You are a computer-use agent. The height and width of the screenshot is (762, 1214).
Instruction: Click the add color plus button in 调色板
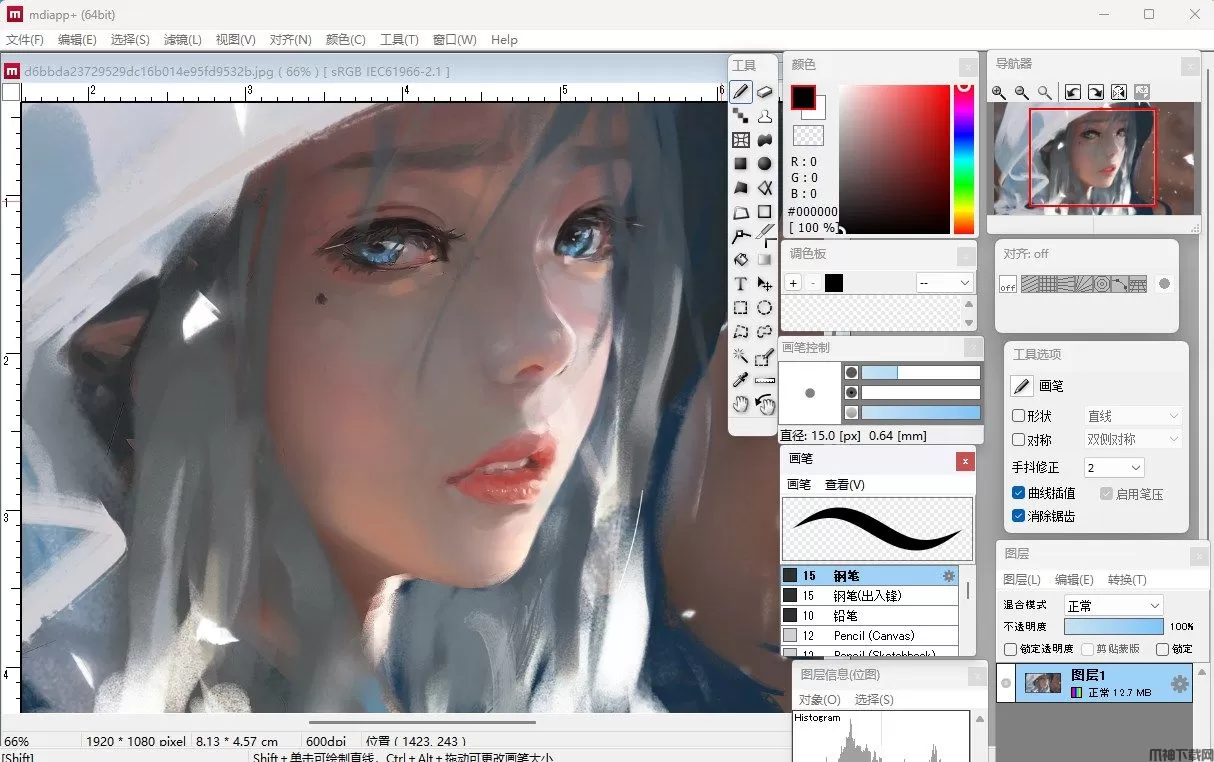[793, 283]
